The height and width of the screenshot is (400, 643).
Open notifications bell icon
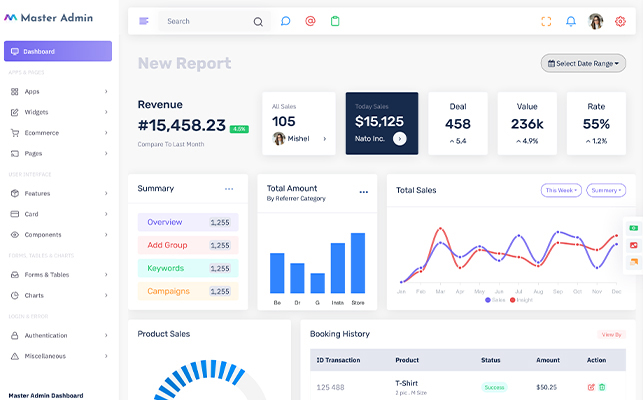[x=571, y=21]
